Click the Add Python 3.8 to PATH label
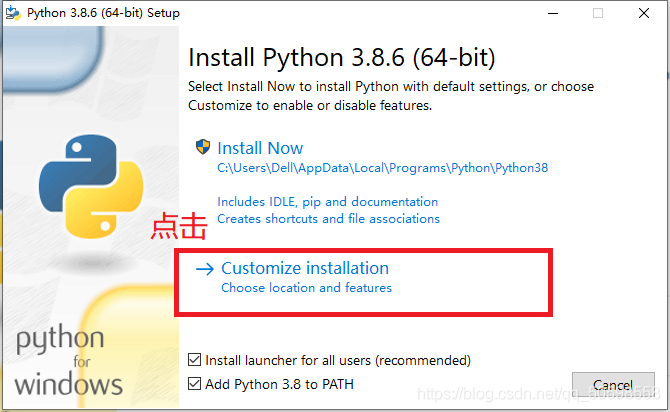Image resolution: width=670 pixels, height=412 pixels. pyautogui.click(x=279, y=384)
